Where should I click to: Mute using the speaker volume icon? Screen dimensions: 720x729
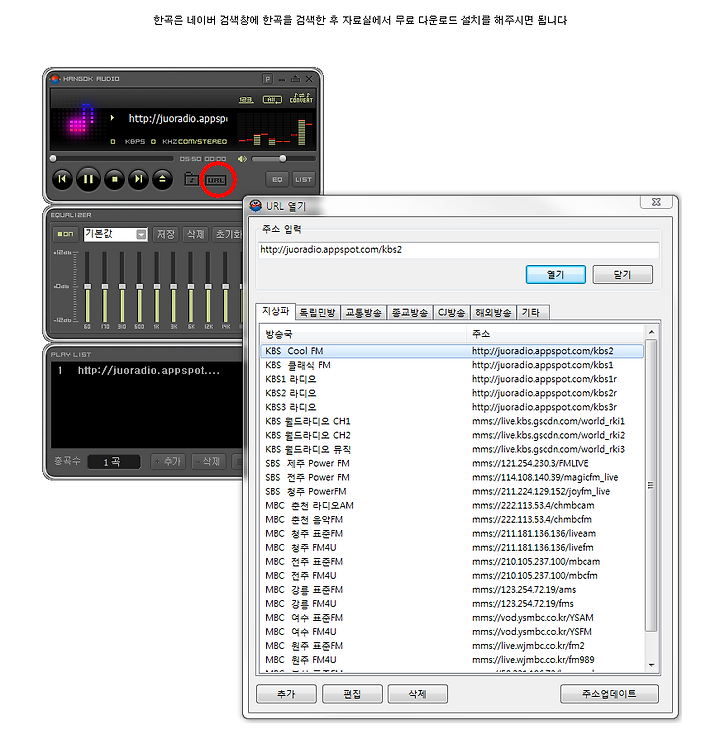[x=242, y=159]
